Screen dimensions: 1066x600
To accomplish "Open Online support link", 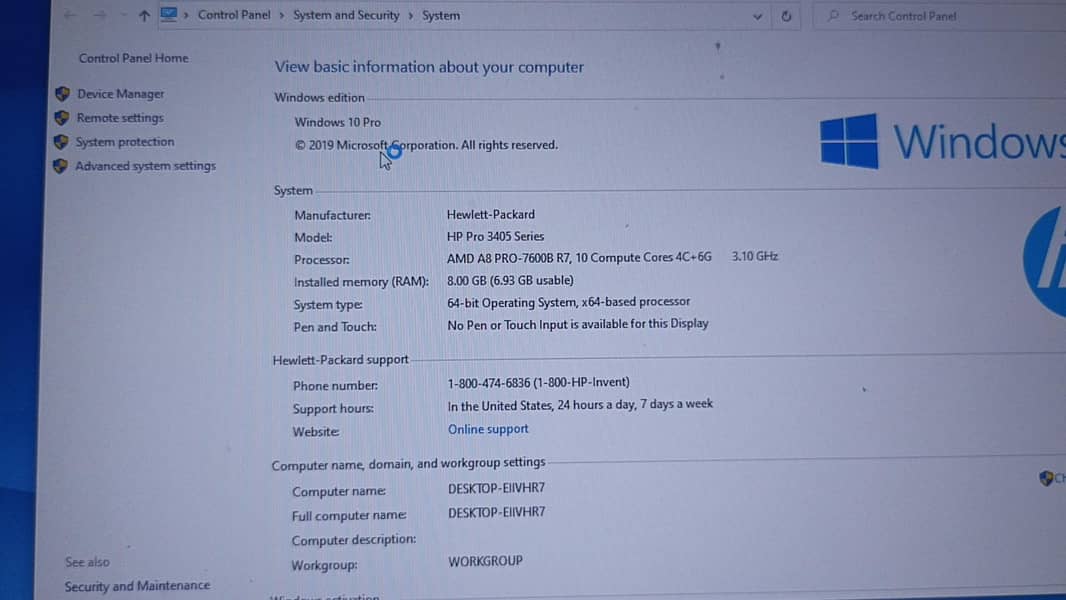I will tap(487, 429).
